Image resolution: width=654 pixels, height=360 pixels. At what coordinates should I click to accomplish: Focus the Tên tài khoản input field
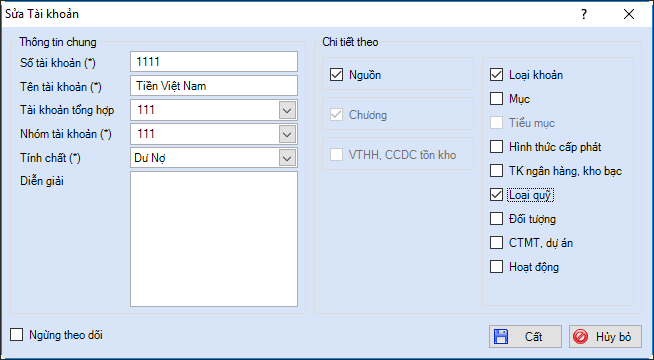[x=214, y=86]
